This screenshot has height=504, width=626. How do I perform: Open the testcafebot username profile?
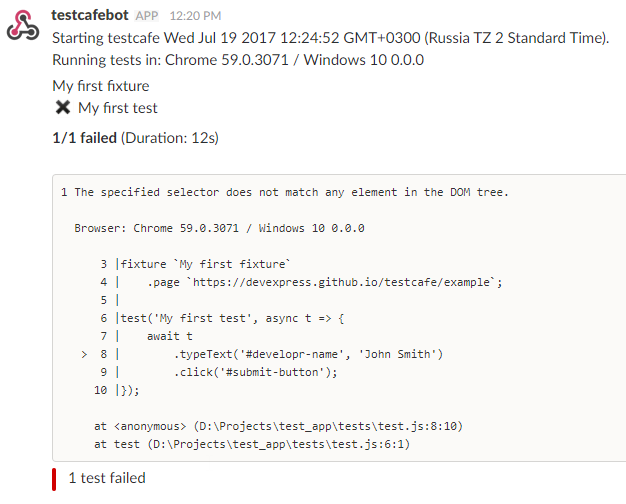tap(90, 16)
